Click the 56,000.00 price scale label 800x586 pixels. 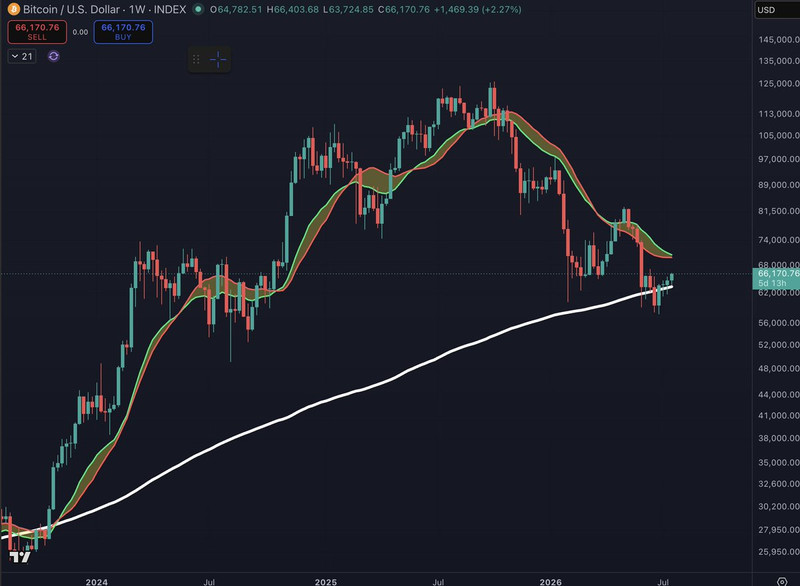point(779,323)
